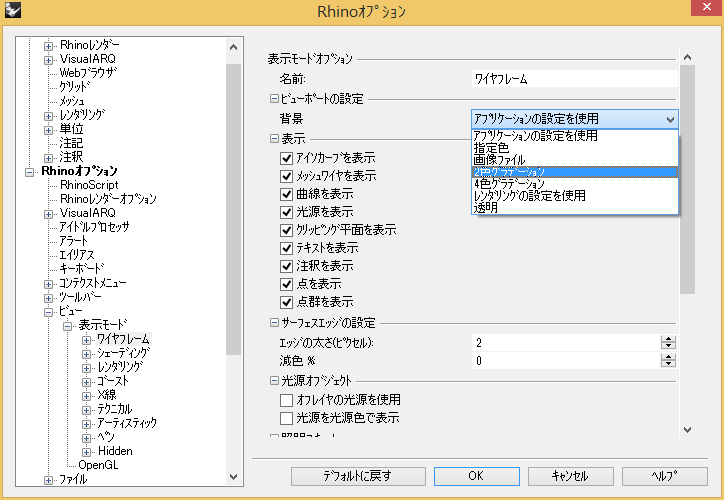Edit the 名前 field ワイヤフレーム
Image resolution: width=724 pixels, height=500 pixels.
point(574,79)
